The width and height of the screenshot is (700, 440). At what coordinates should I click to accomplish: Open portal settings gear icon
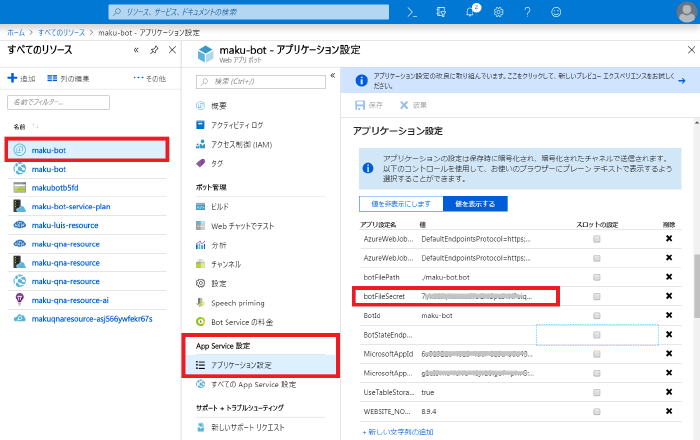[498, 12]
